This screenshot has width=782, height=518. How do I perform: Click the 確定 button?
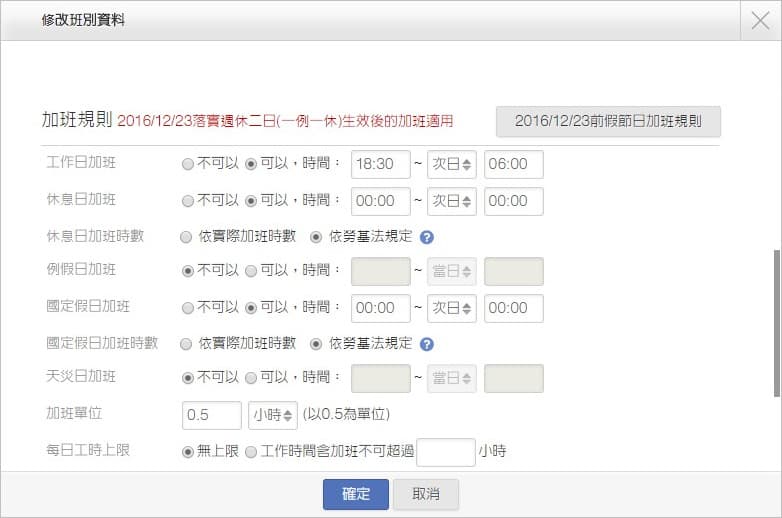tap(356, 495)
